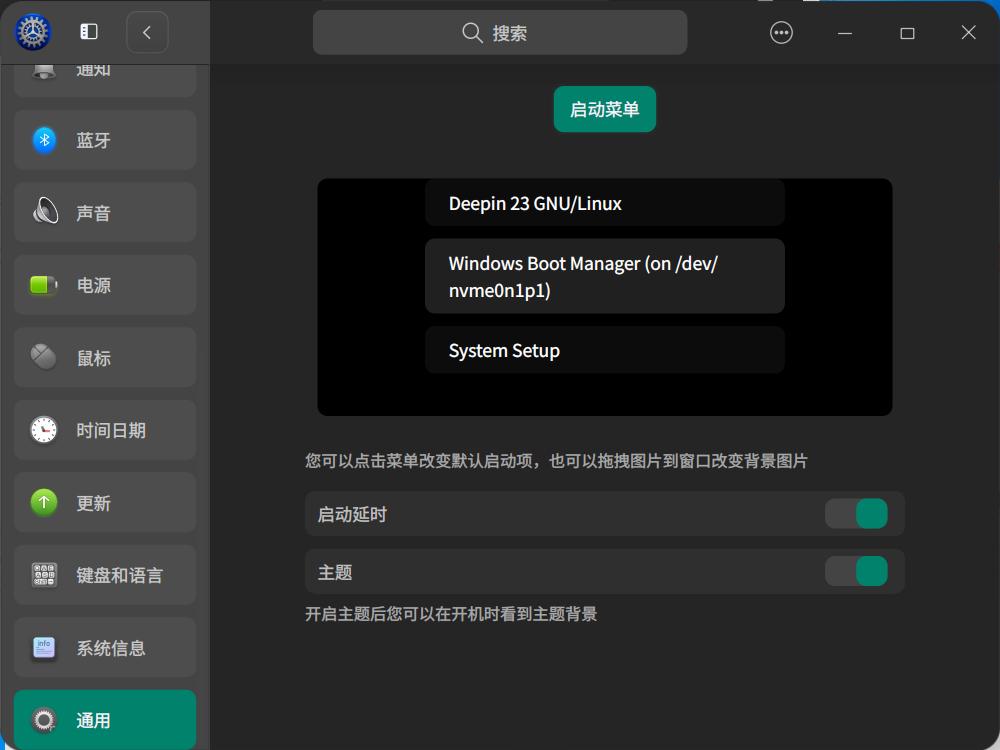Click the back chevron navigation button
Screen dimensions: 1000x750
[147, 32]
